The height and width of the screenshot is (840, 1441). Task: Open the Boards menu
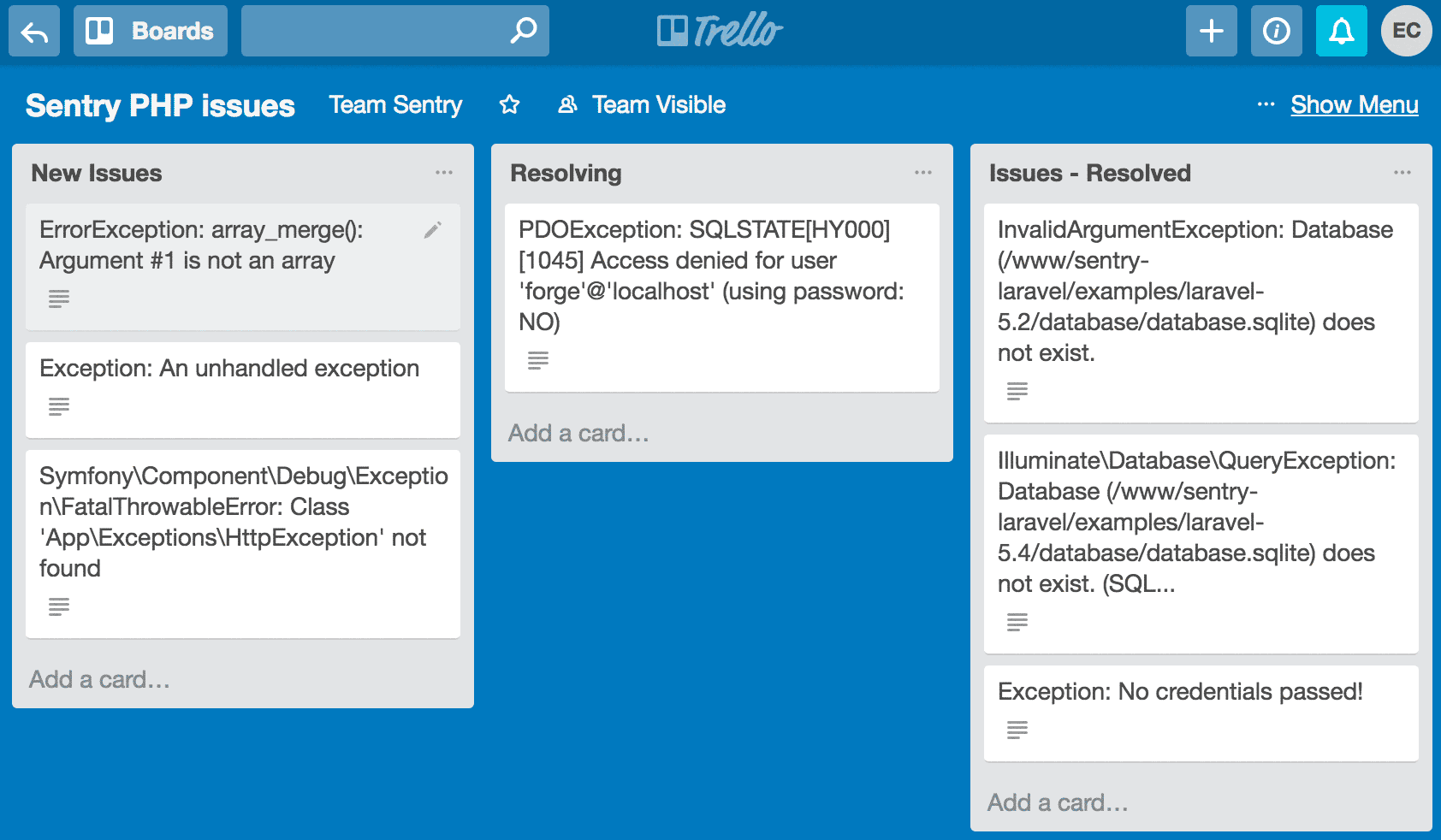tap(151, 32)
